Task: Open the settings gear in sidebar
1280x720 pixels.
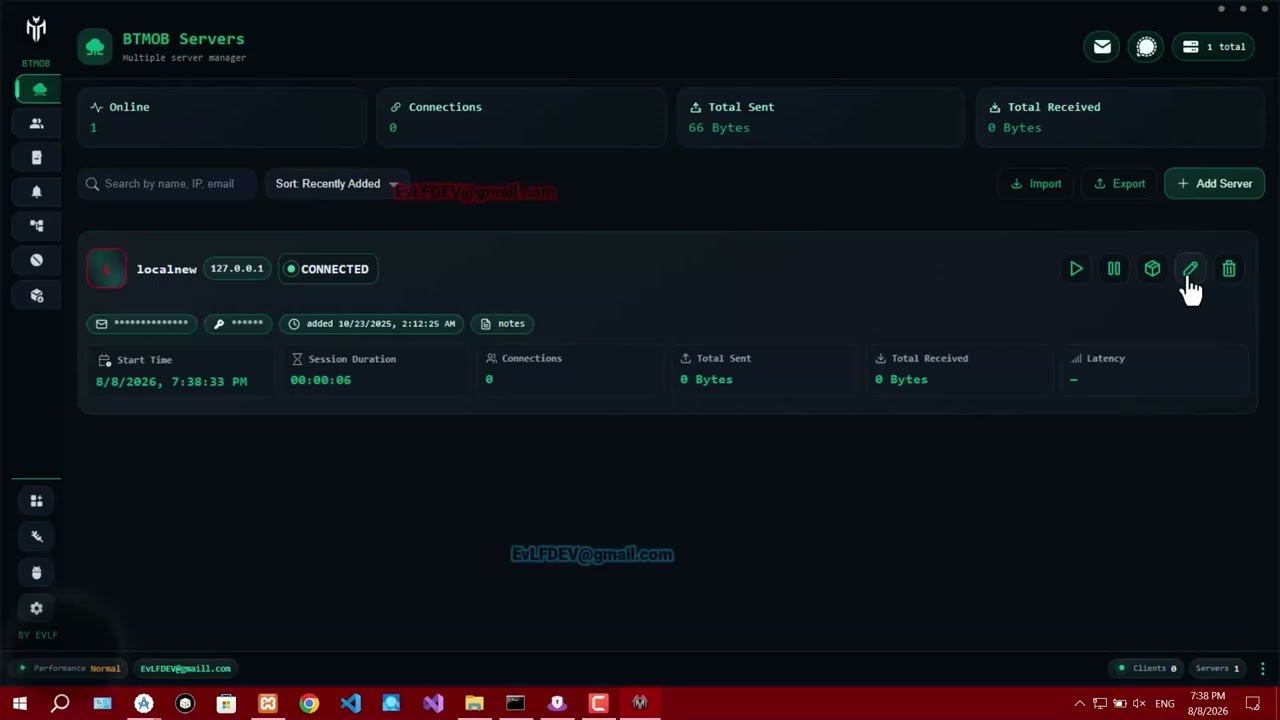Action: coord(37,608)
